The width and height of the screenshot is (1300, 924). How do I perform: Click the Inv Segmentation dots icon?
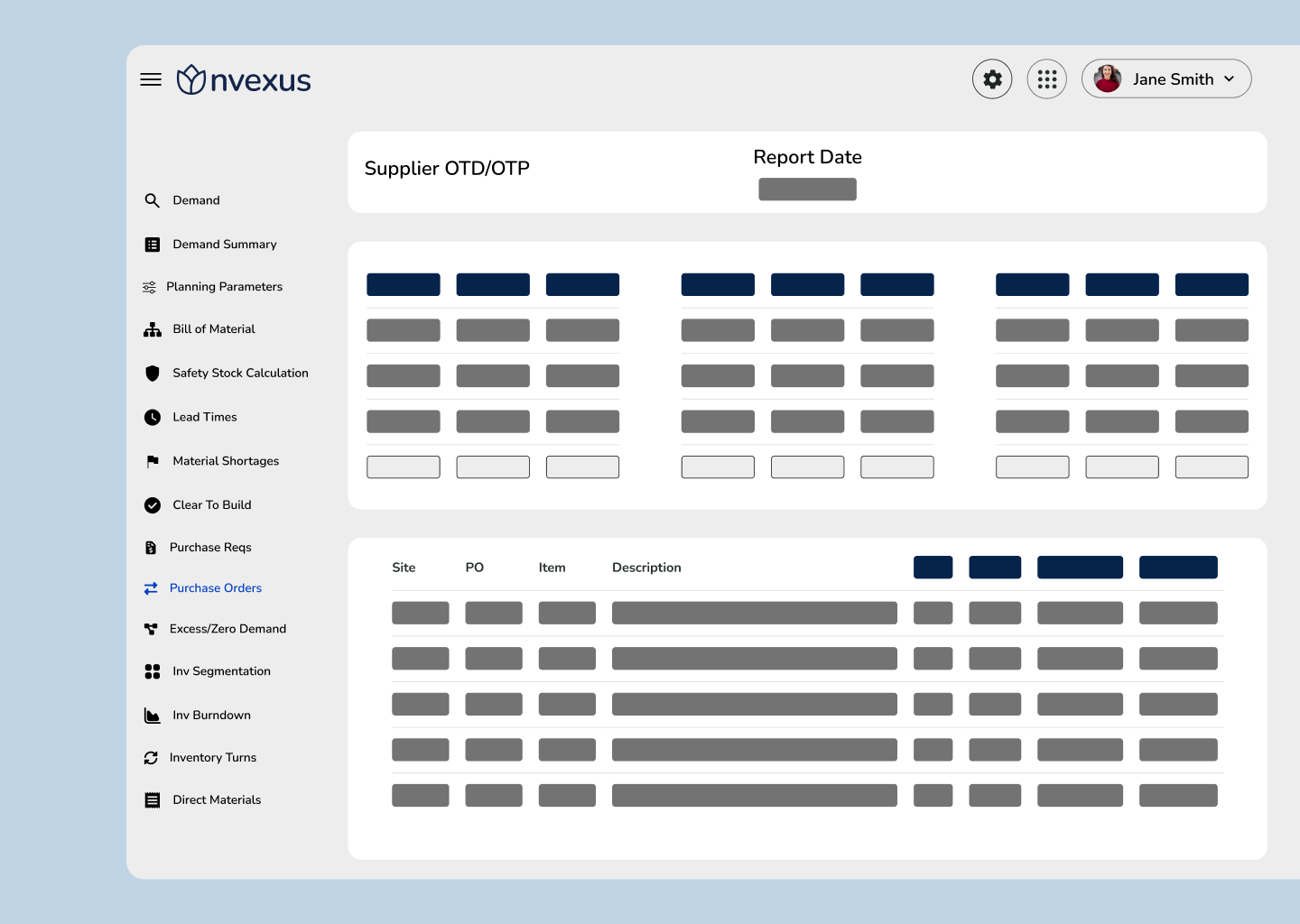(x=153, y=671)
